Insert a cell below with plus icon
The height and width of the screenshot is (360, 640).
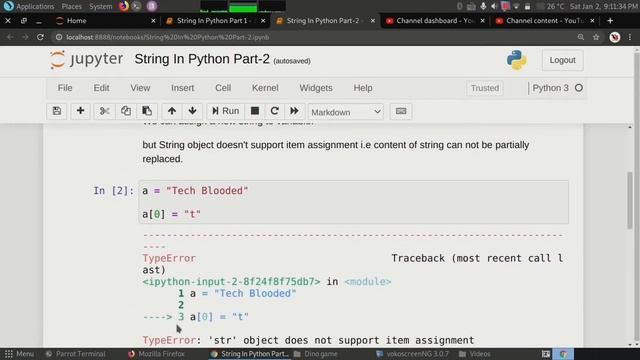[80, 111]
